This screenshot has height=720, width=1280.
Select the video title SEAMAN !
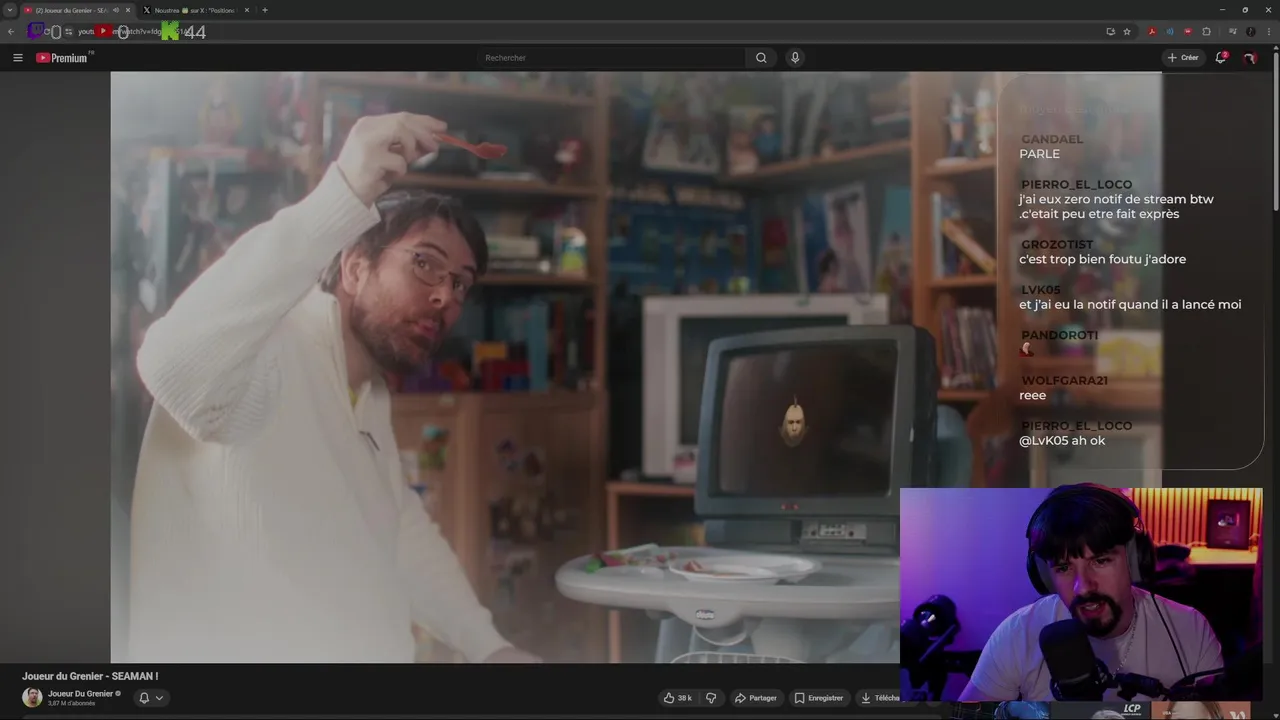click(90, 676)
